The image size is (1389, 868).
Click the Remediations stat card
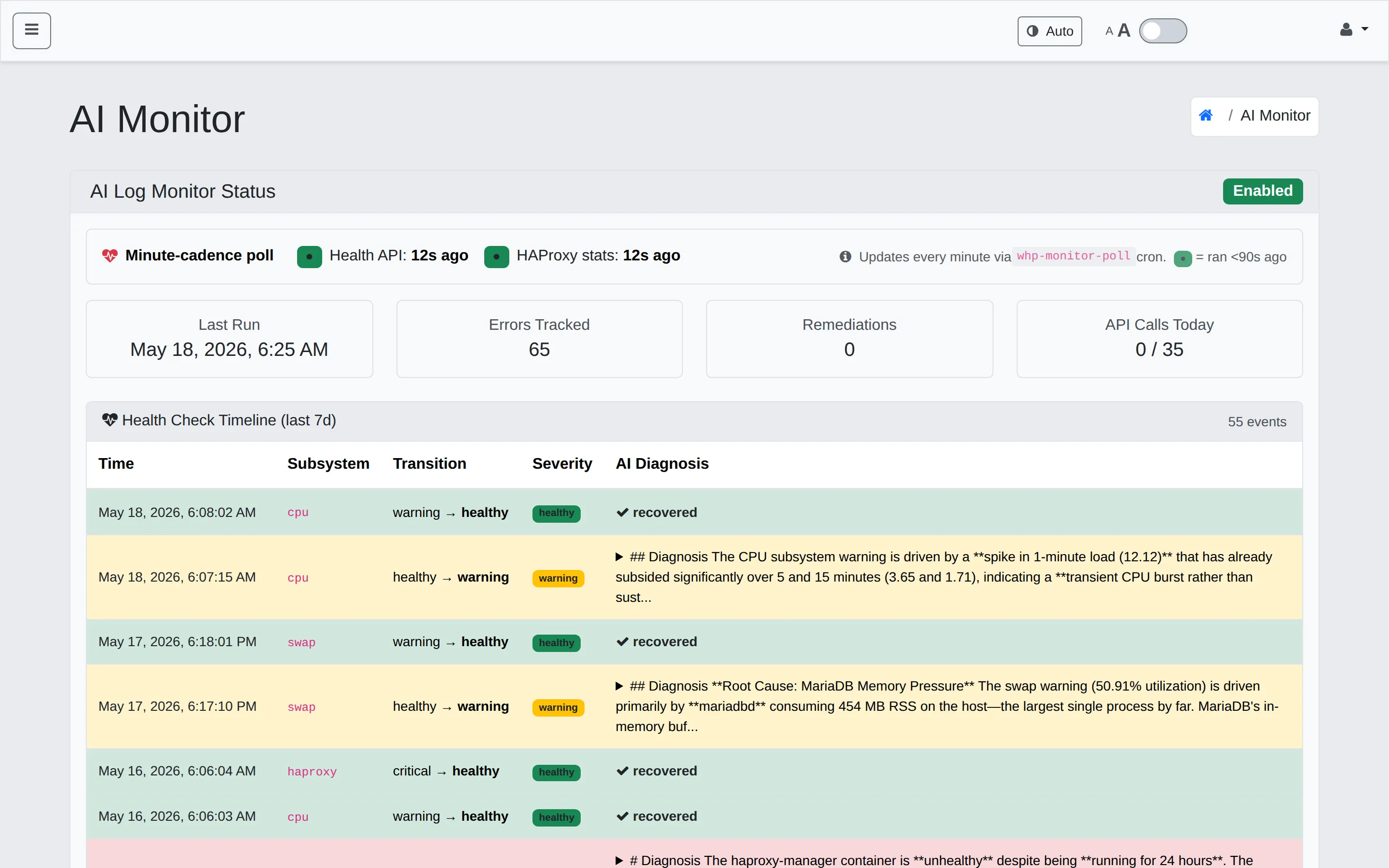[849, 339]
